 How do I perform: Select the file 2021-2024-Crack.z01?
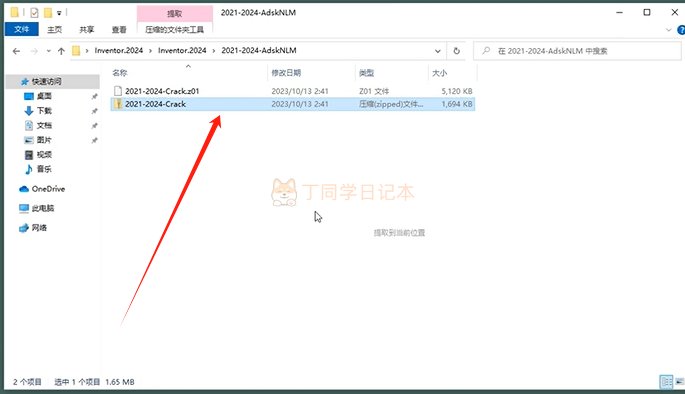pyautogui.click(x=162, y=91)
